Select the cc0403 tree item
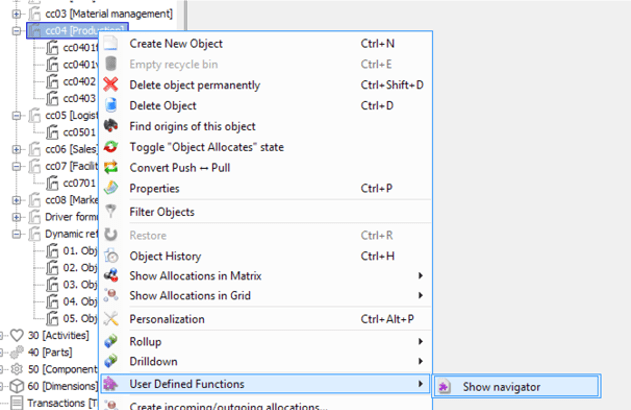 click(80, 98)
